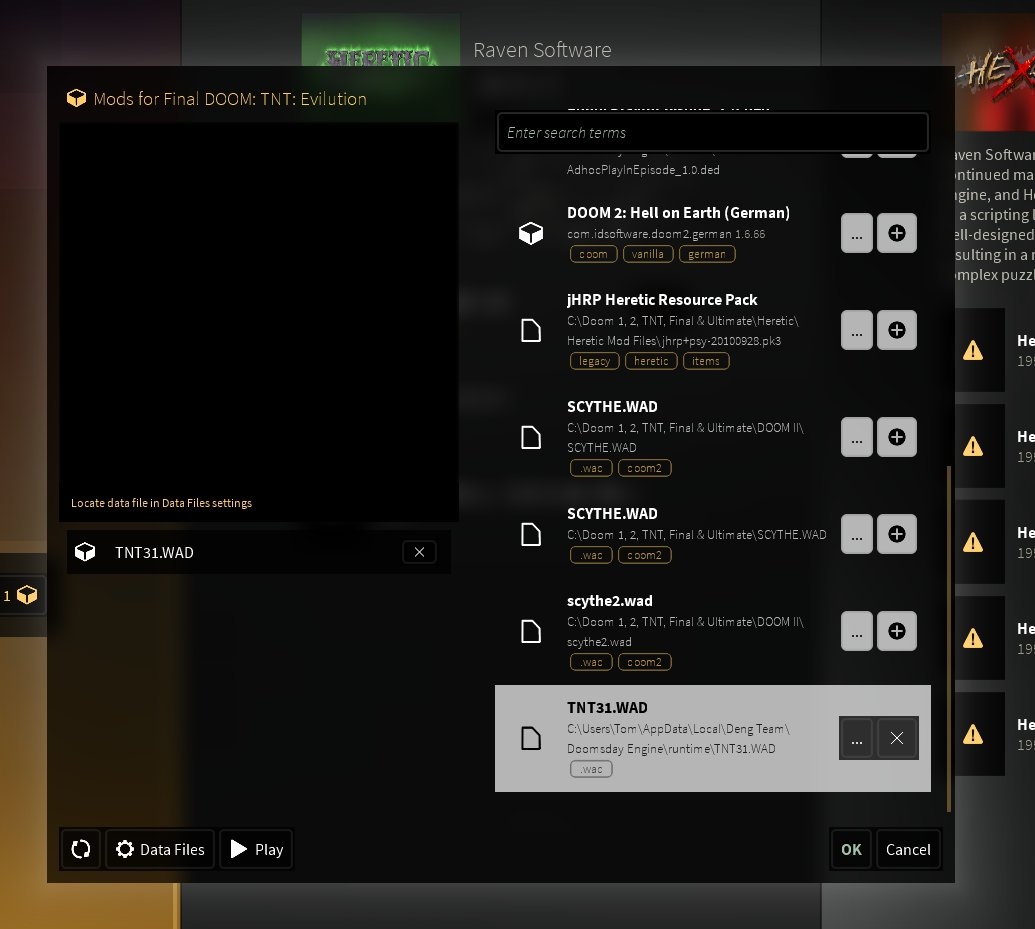
Task: Select the 'DOOM 2: Hell on Earth (German)' title
Action: [x=678, y=213]
